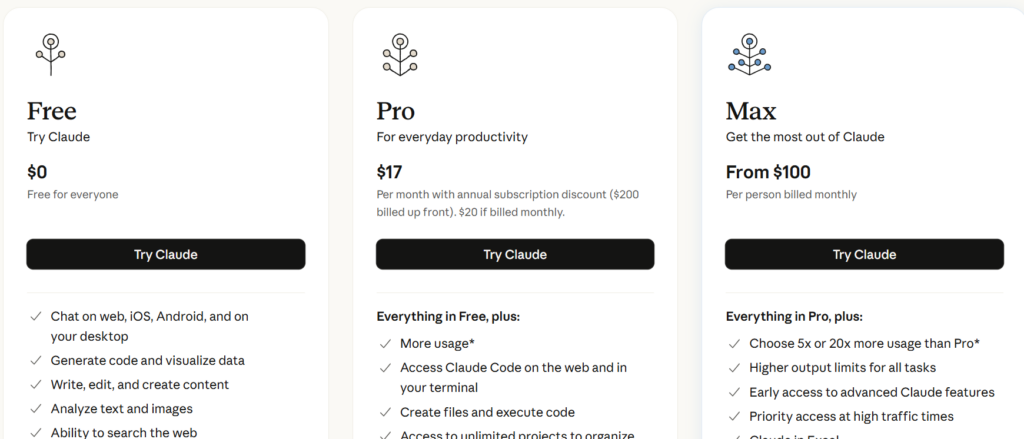
Task: Click the Try Claude button under Free
Action: coord(166,254)
